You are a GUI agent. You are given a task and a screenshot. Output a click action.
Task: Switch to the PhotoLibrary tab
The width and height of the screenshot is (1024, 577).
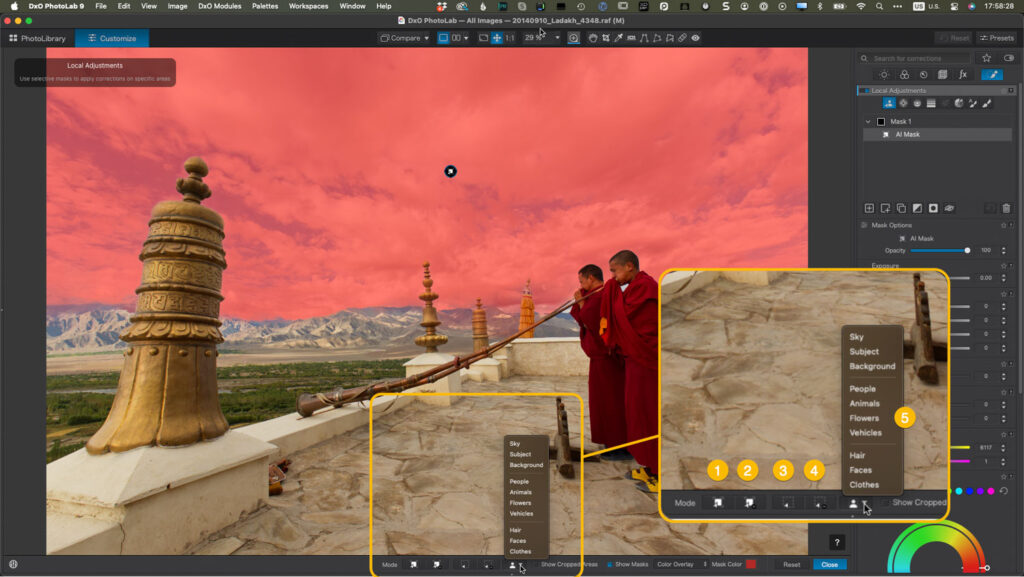tap(38, 38)
